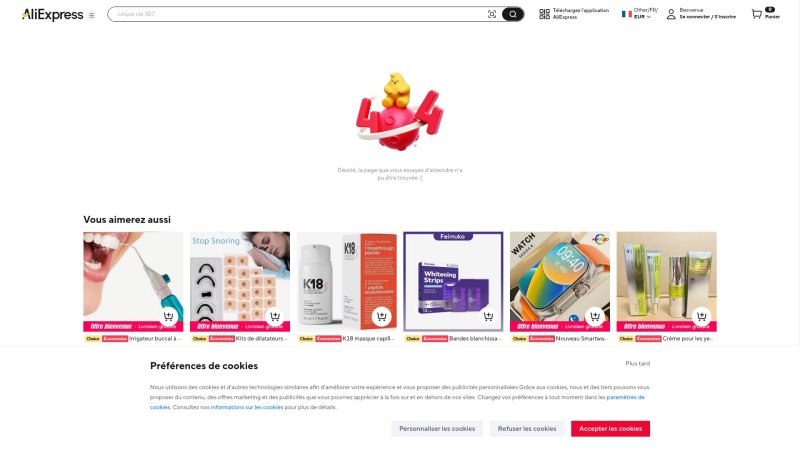Click the AliExpress logo
Viewport: 800px width, 450px height.
tap(53, 15)
